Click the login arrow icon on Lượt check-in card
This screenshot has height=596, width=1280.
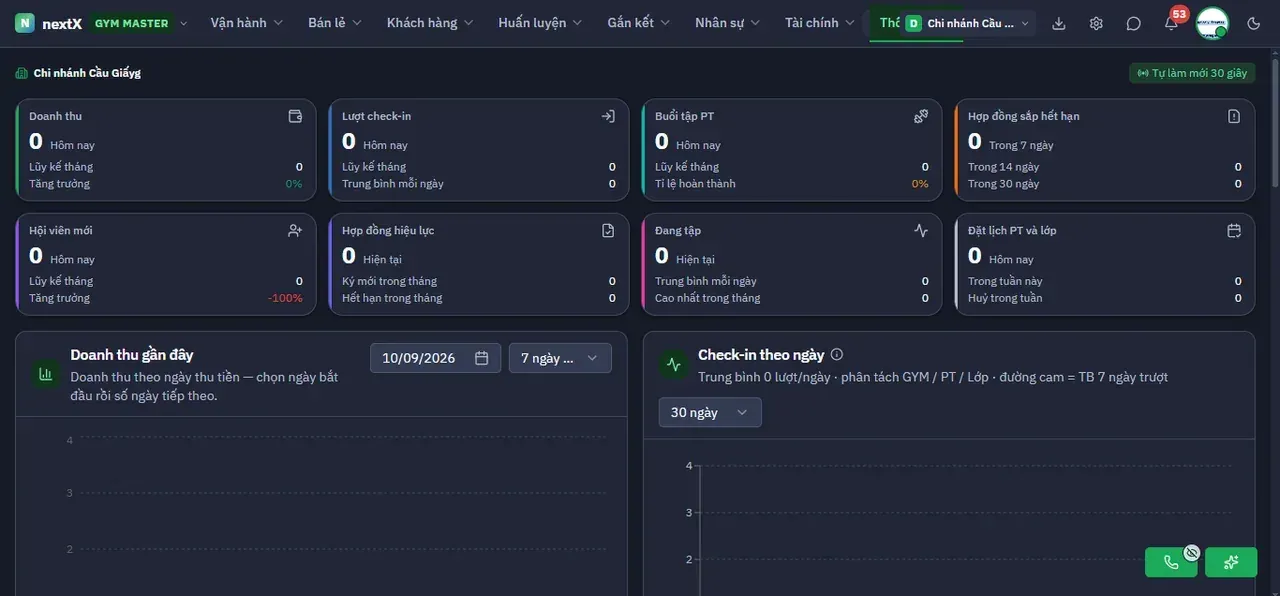(x=608, y=116)
